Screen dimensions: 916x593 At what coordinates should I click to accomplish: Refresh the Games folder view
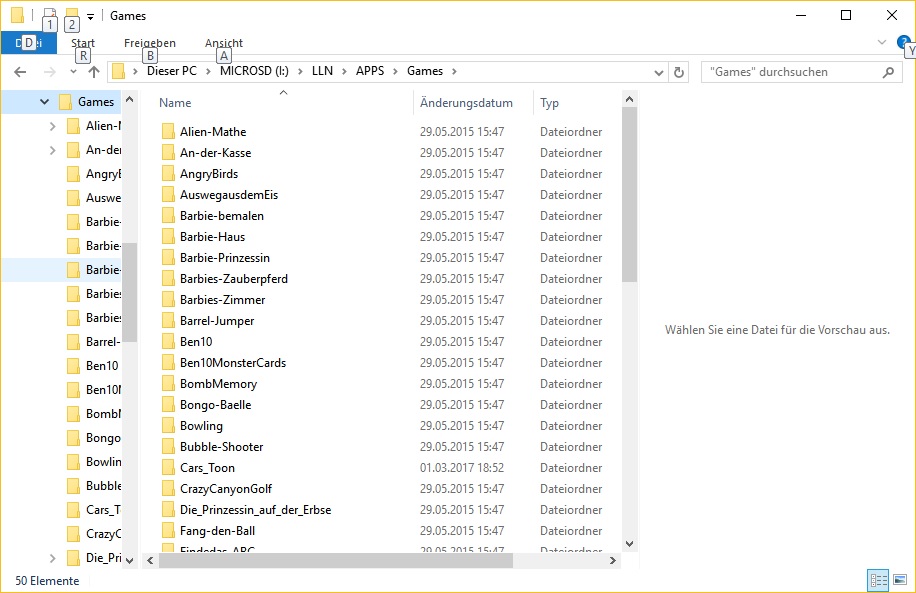point(679,72)
